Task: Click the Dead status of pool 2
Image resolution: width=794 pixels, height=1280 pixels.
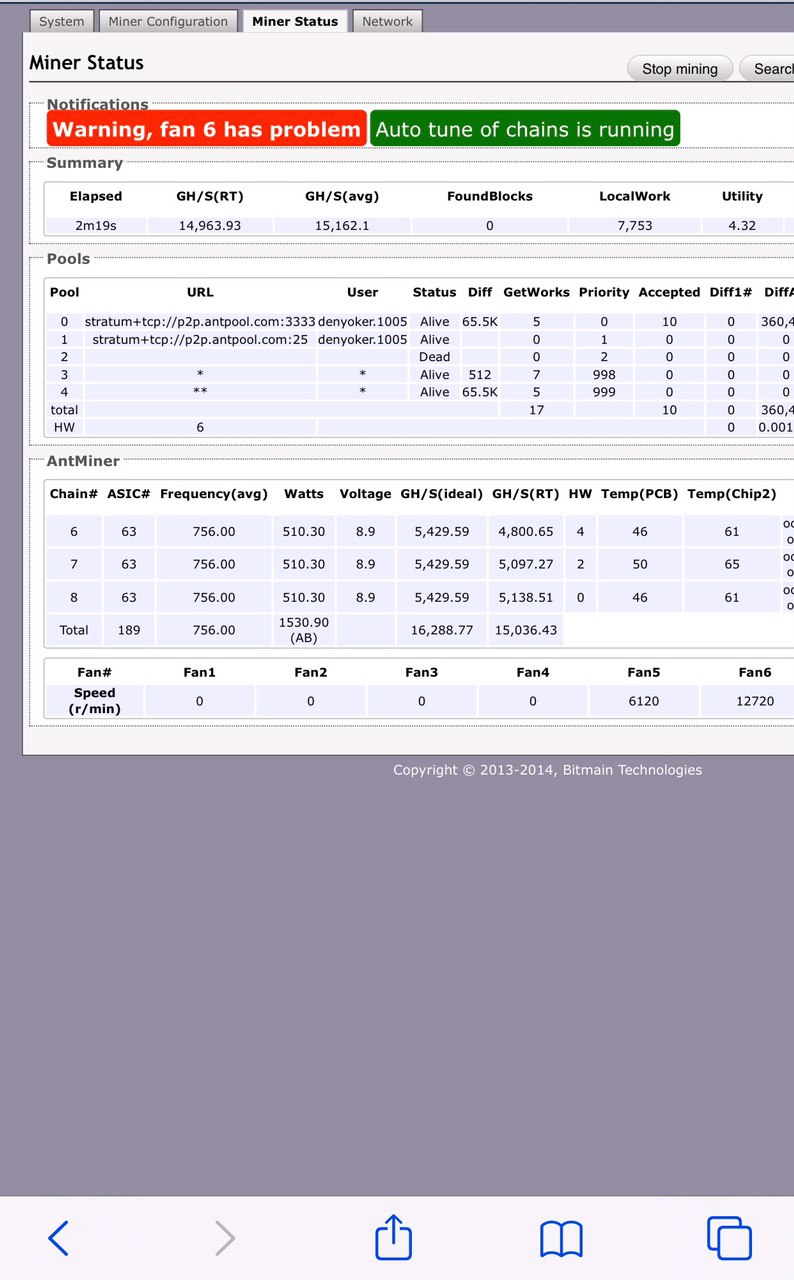Action: 435,357
